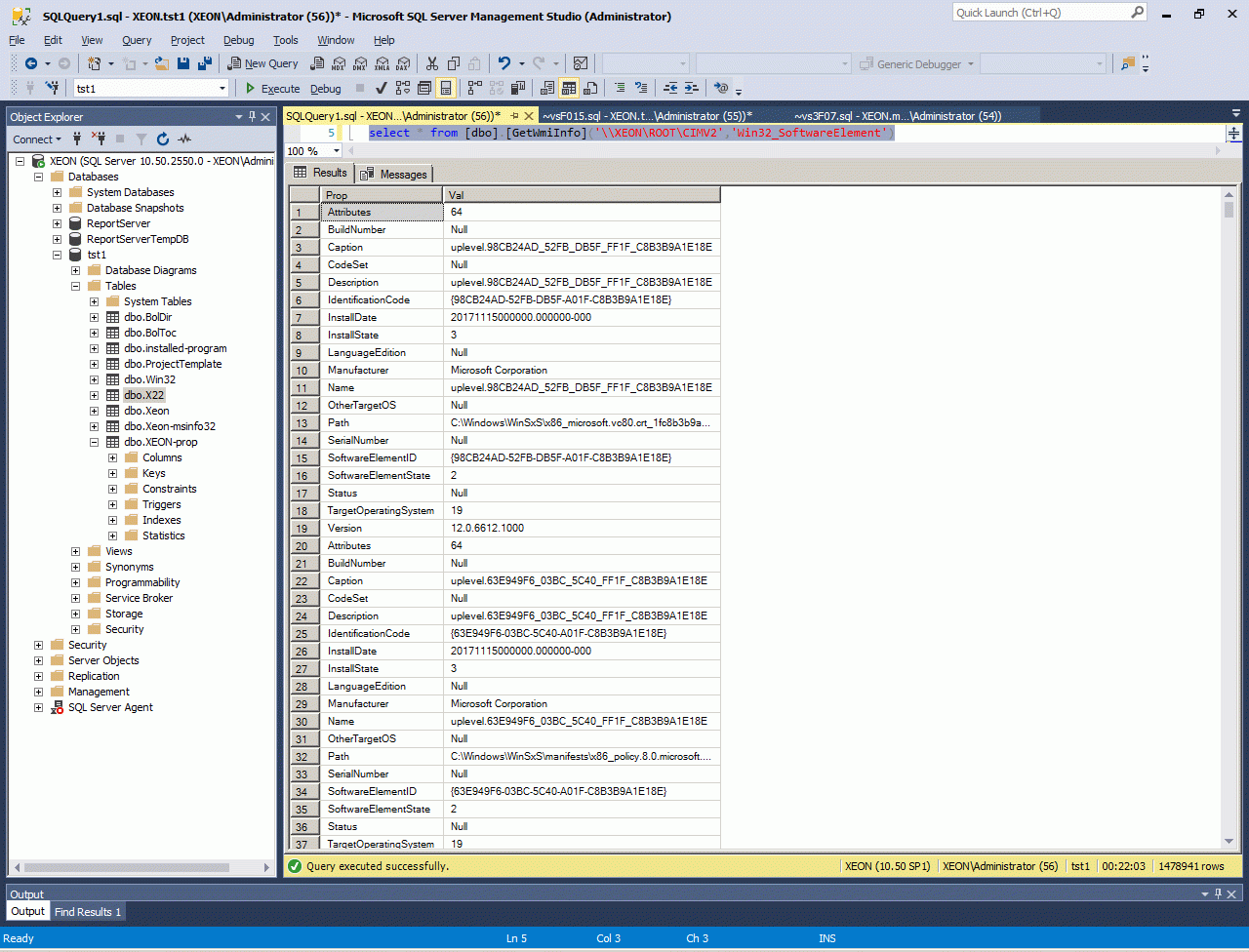1249x952 pixels.
Task: Open the Tools menu
Action: [x=286, y=40]
